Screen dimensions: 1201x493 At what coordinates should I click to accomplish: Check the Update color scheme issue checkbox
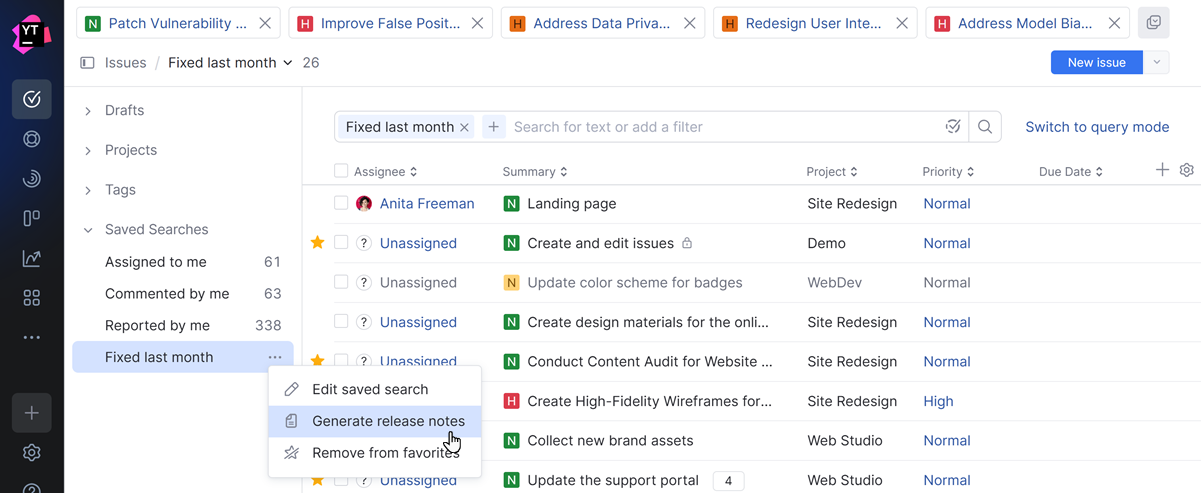pyautogui.click(x=341, y=282)
